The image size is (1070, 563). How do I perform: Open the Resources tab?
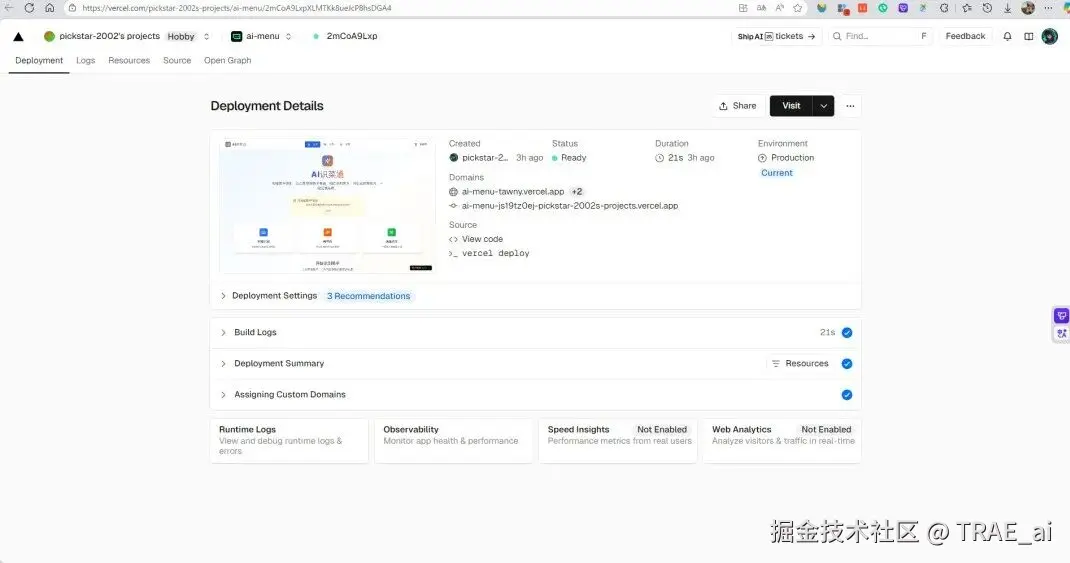coord(129,60)
